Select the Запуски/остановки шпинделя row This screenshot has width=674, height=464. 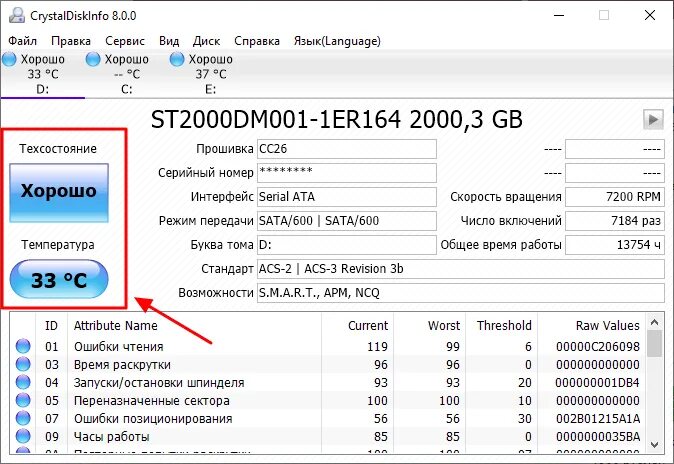[328, 383]
